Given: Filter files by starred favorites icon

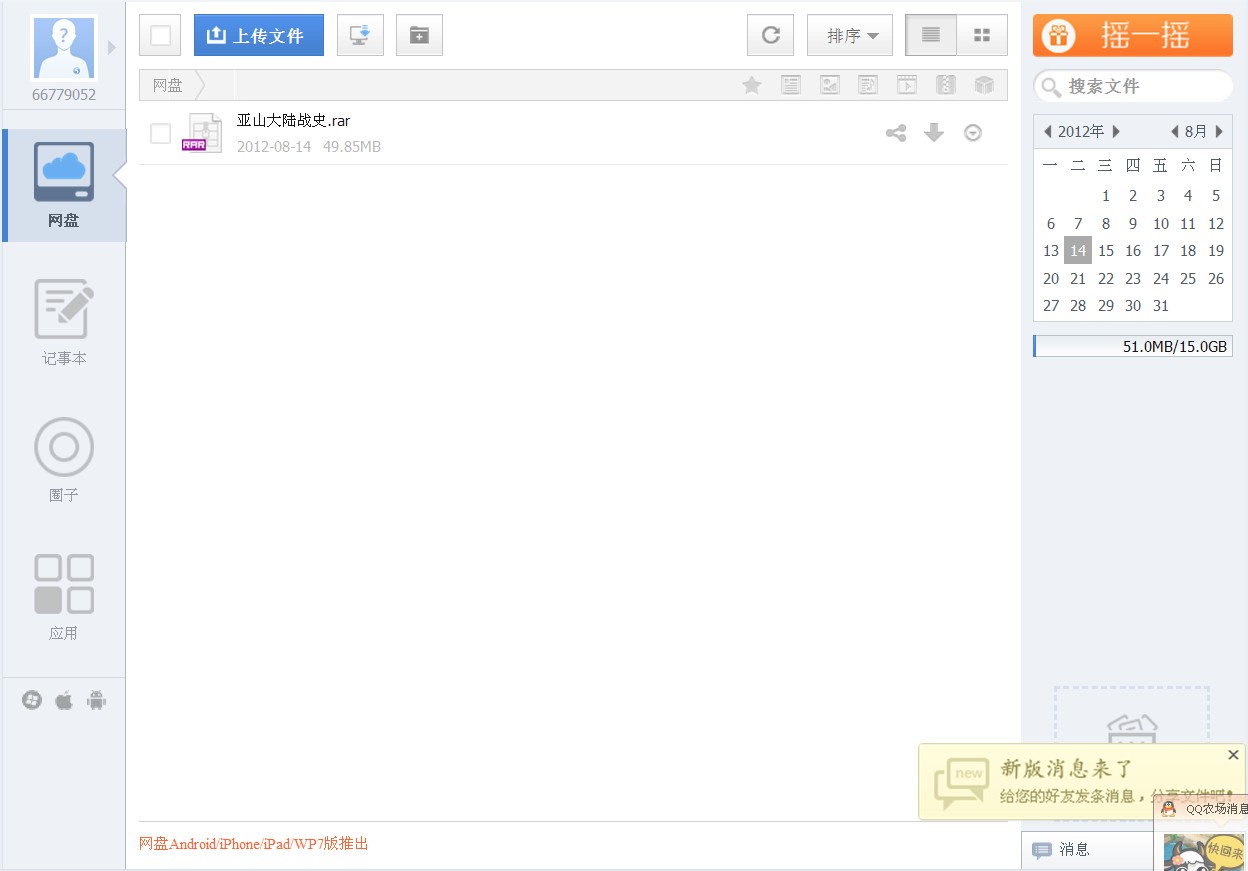Looking at the screenshot, I should [x=752, y=85].
